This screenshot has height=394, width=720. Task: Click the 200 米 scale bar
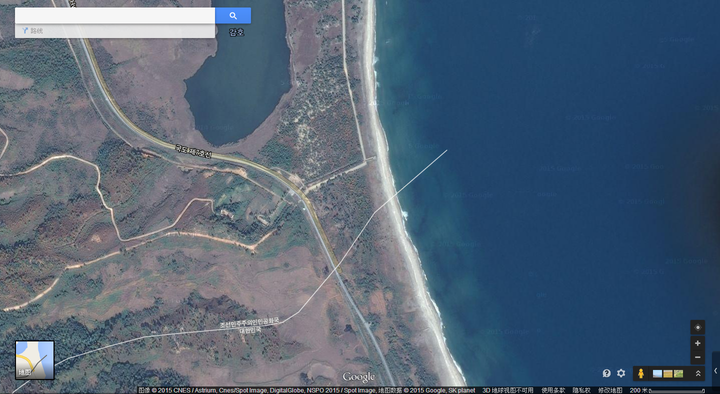[667, 390]
